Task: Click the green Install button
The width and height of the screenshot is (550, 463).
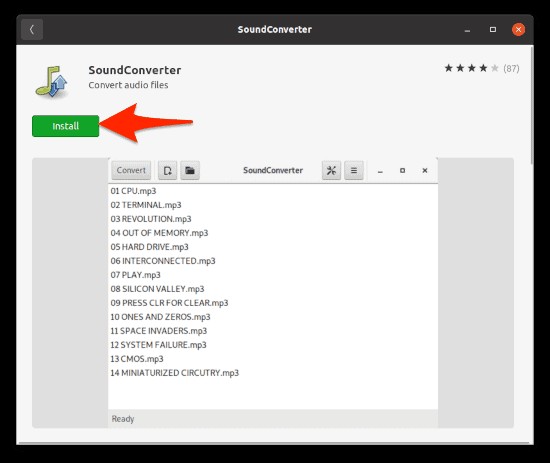Action: coord(65,126)
